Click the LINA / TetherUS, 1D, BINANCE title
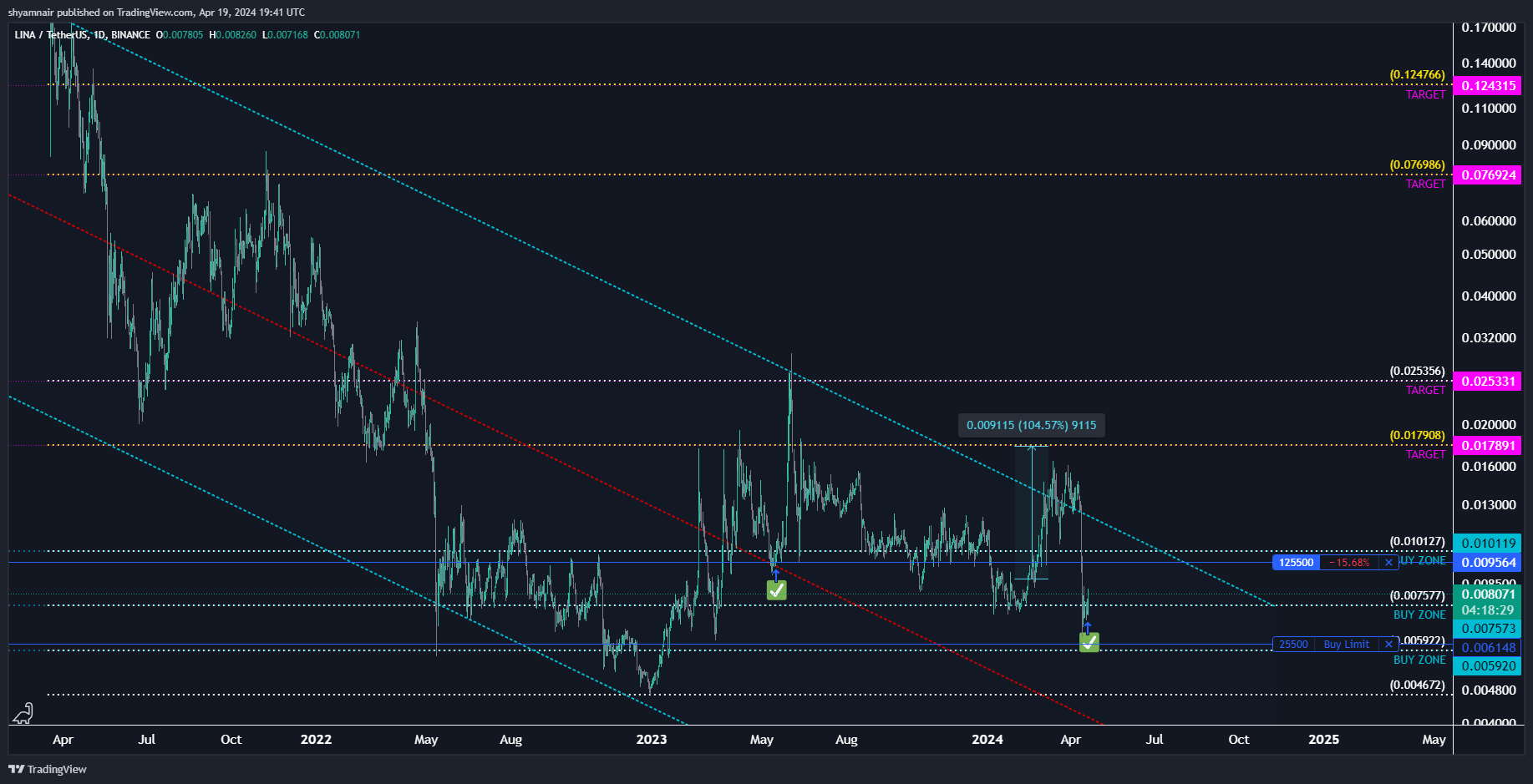Image resolution: width=1533 pixels, height=784 pixels. coord(82,35)
